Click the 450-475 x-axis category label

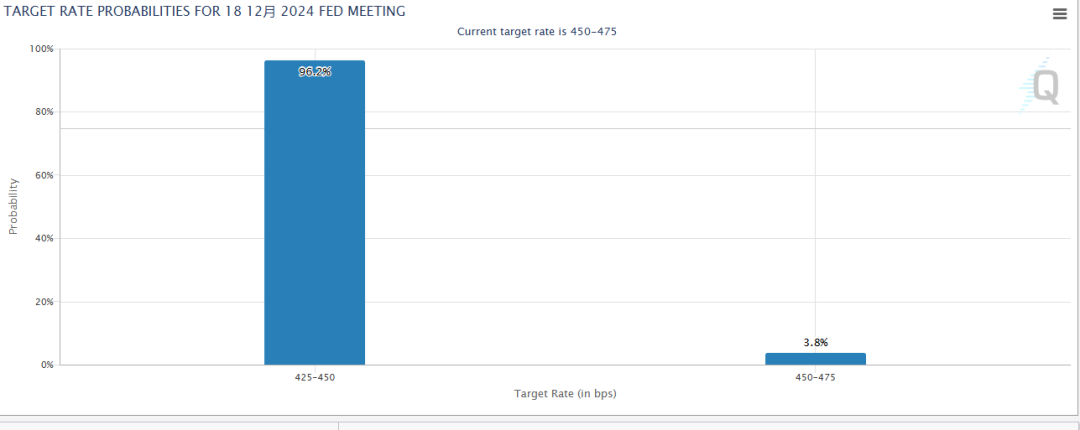point(815,378)
